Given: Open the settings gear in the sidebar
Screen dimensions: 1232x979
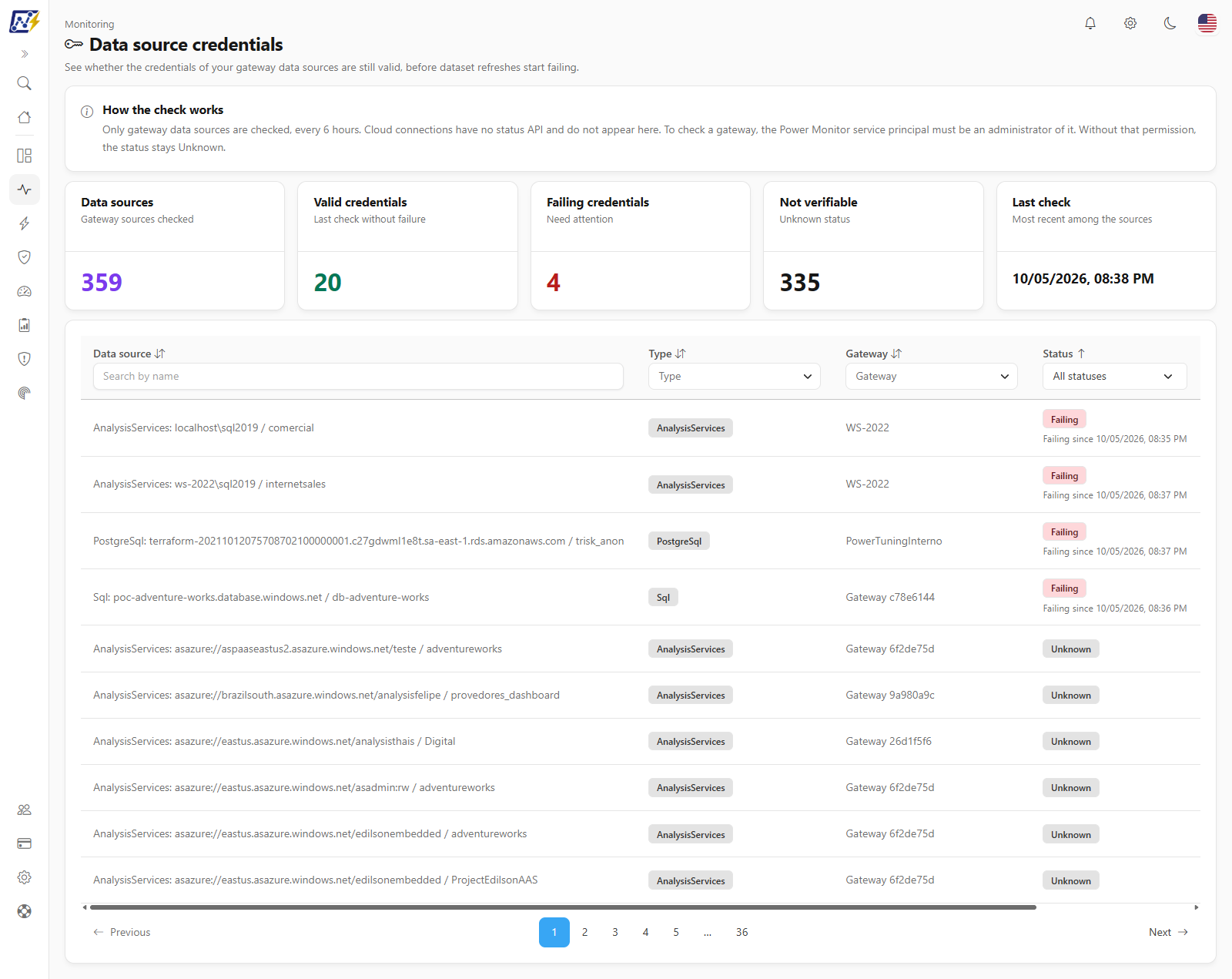Looking at the screenshot, I should (25, 877).
